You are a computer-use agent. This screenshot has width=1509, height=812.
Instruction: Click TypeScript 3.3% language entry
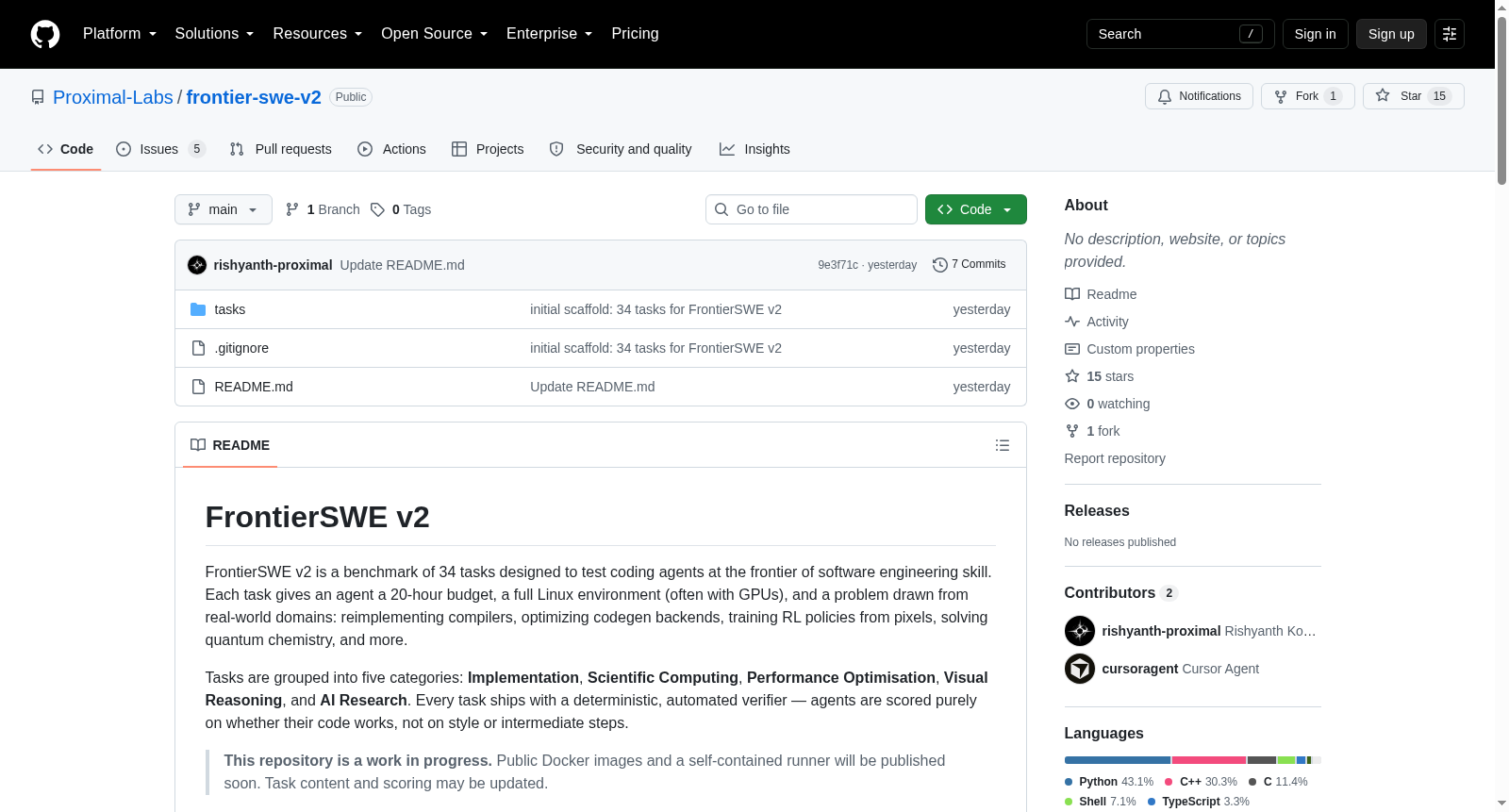point(1199,802)
